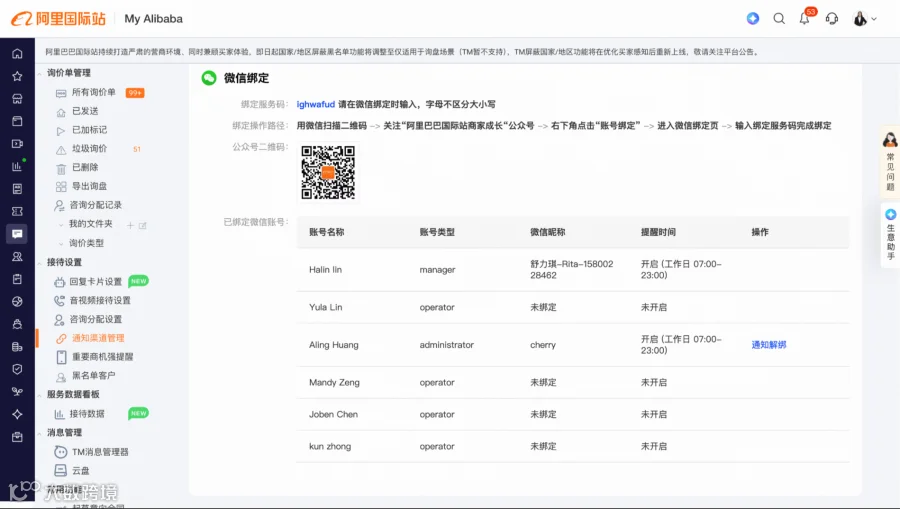
Task: Click the My Alibaba header title
Action: click(x=154, y=19)
